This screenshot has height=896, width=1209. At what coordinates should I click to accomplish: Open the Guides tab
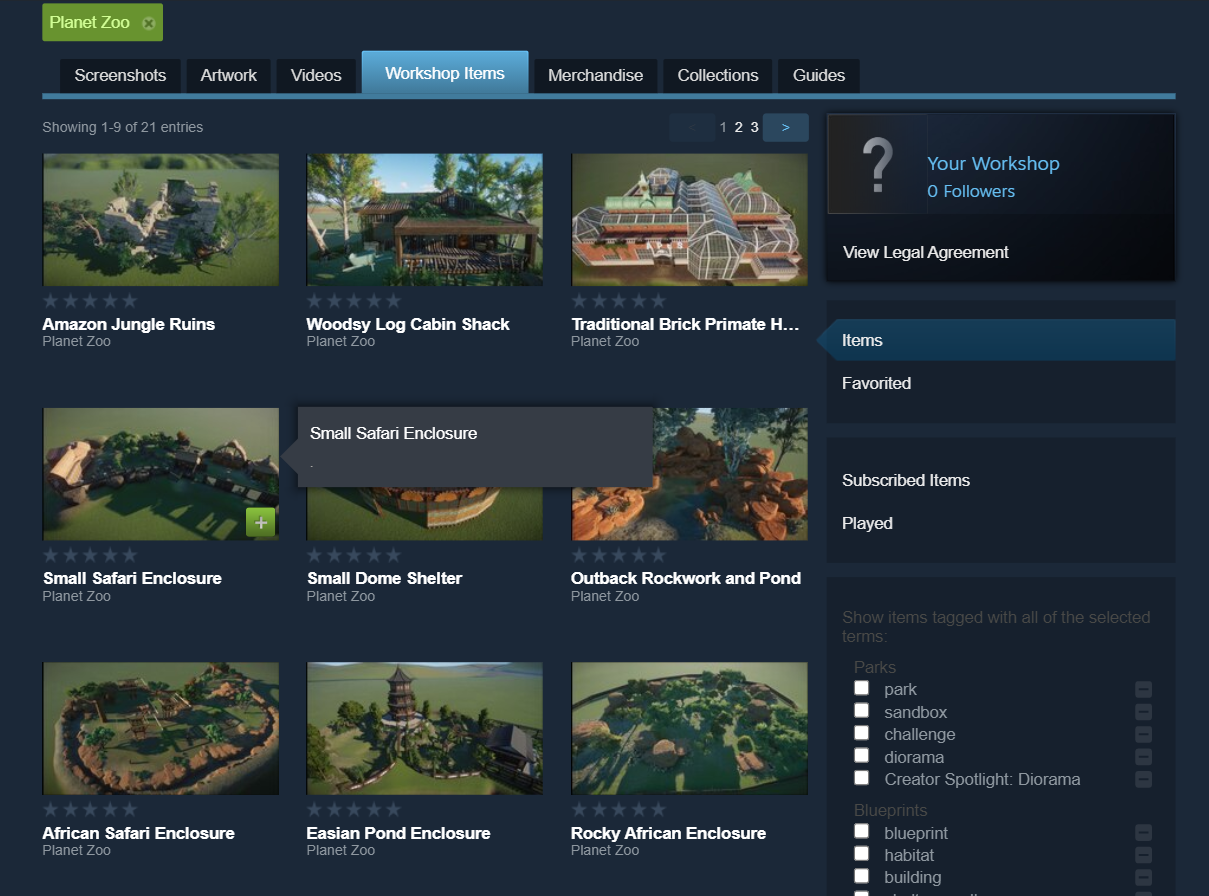(x=819, y=76)
